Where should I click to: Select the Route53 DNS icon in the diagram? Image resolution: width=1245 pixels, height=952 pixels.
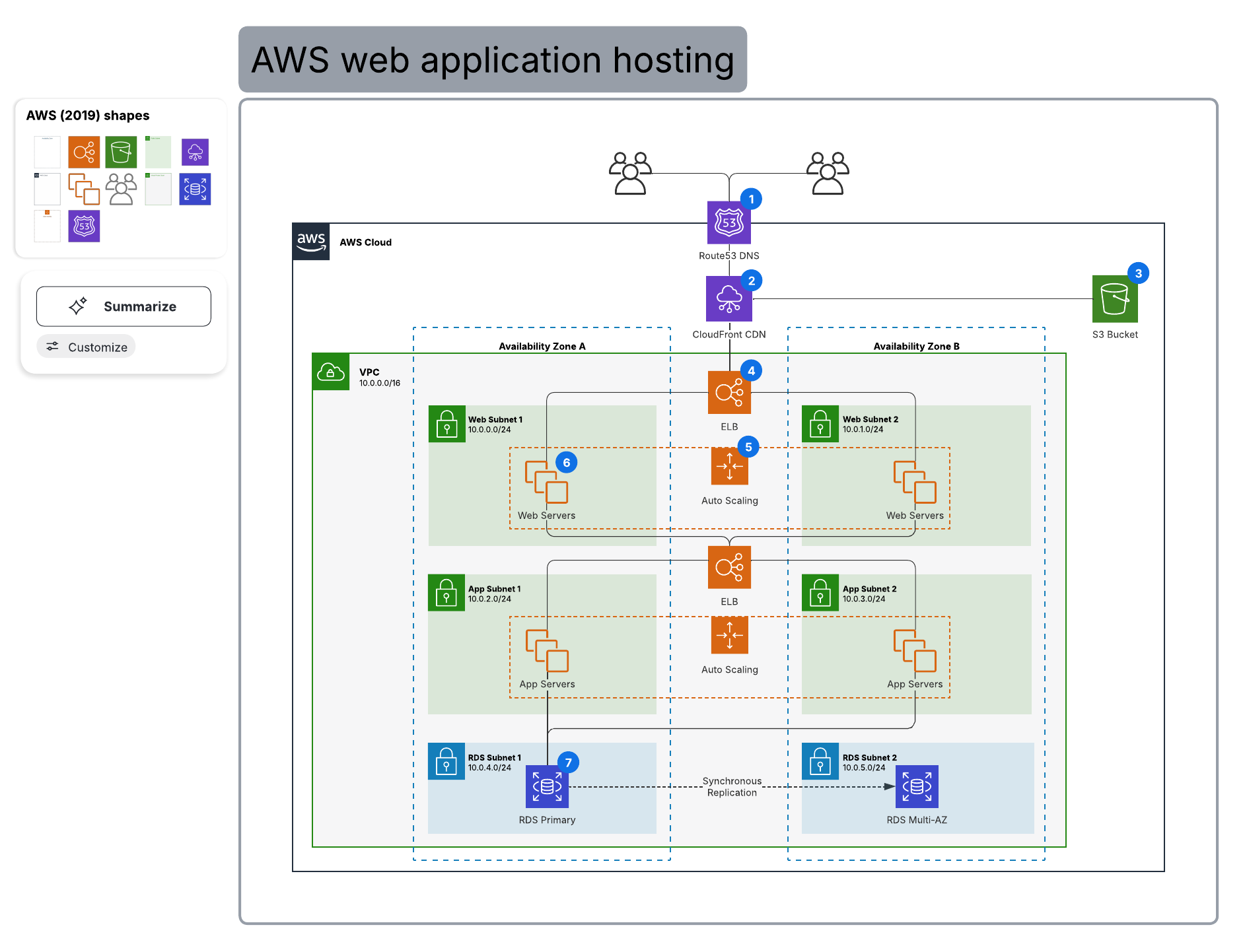tap(729, 223)
